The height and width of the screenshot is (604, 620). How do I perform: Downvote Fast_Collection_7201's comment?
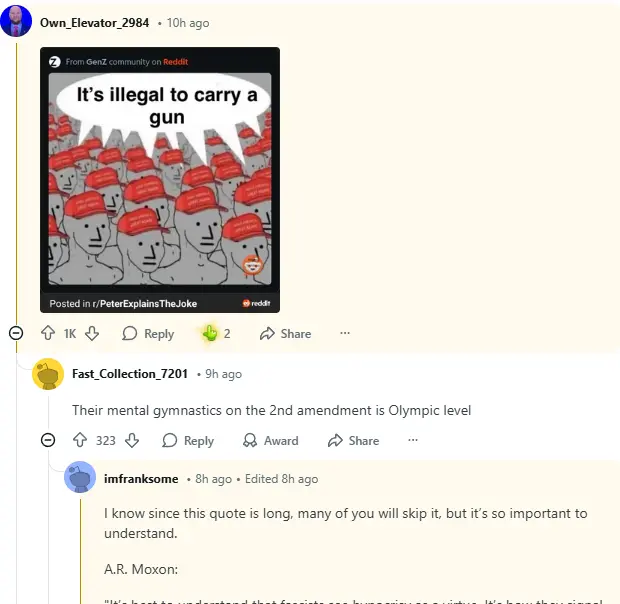click(x=132, y=440)
